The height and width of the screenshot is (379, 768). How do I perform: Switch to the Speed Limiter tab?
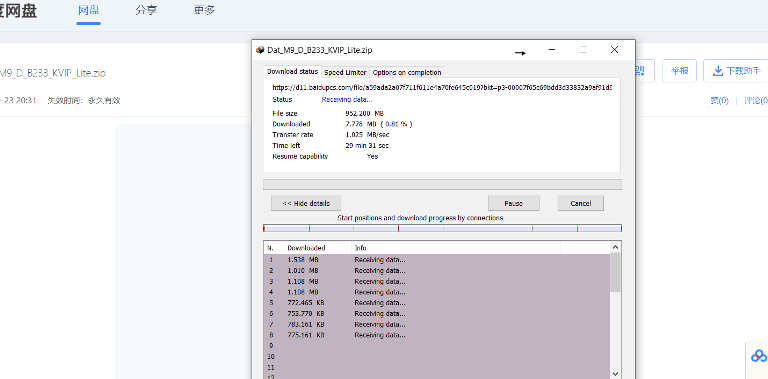tap(345, 72)
